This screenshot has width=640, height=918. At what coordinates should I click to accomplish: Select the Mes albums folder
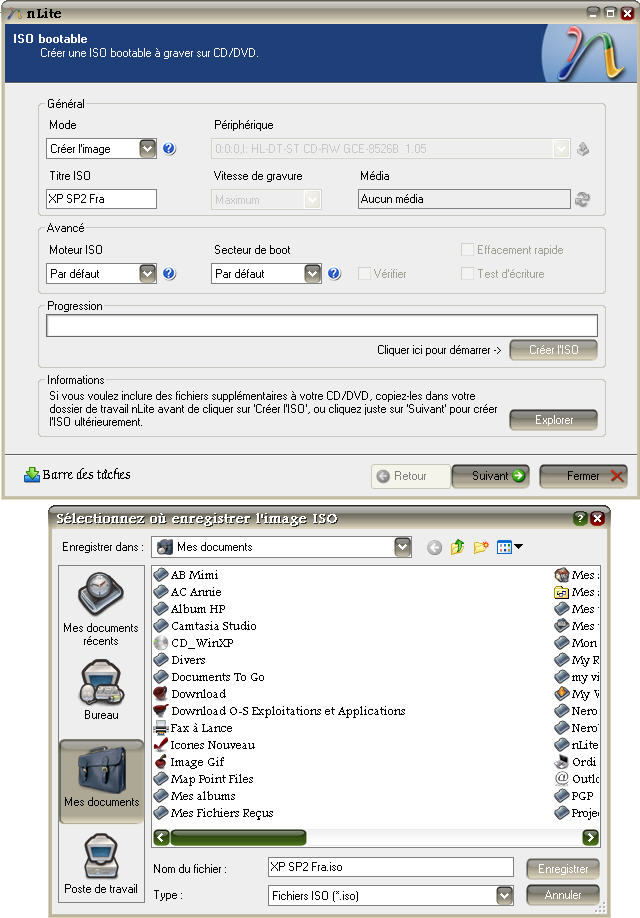click(195, 796)
